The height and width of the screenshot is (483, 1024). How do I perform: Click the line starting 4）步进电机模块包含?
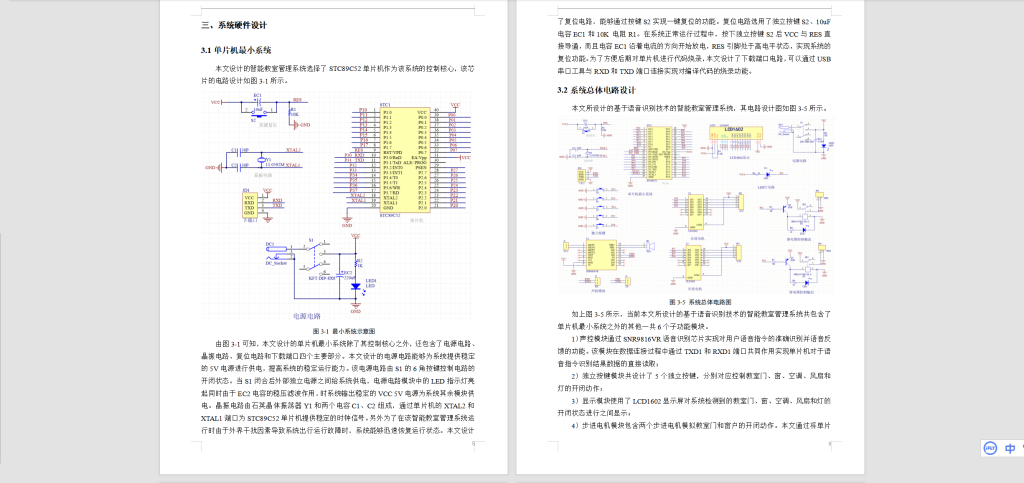click(701, 425)
